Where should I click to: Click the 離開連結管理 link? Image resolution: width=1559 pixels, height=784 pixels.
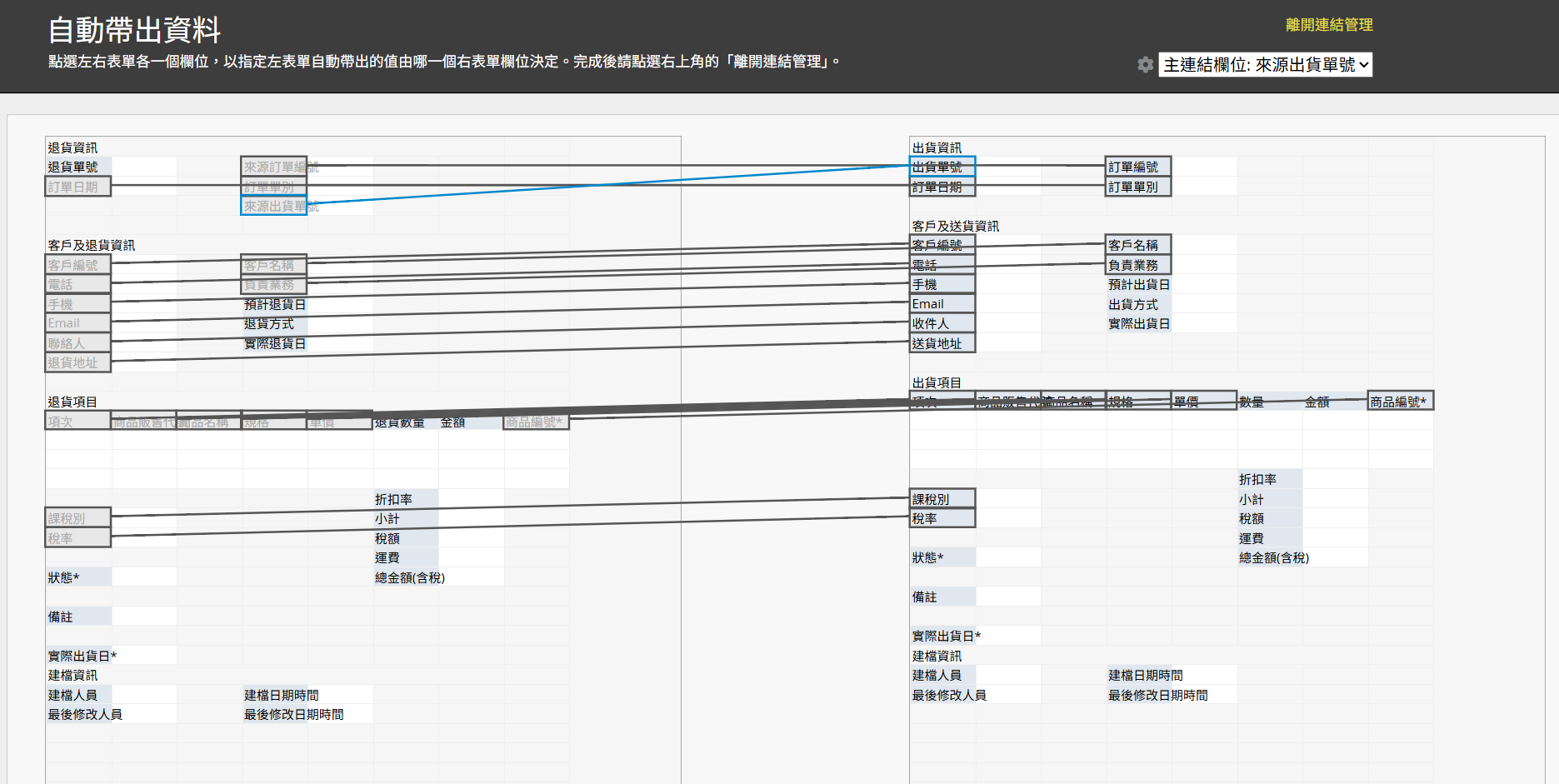pyautogui.click(x=1328, y=25)
